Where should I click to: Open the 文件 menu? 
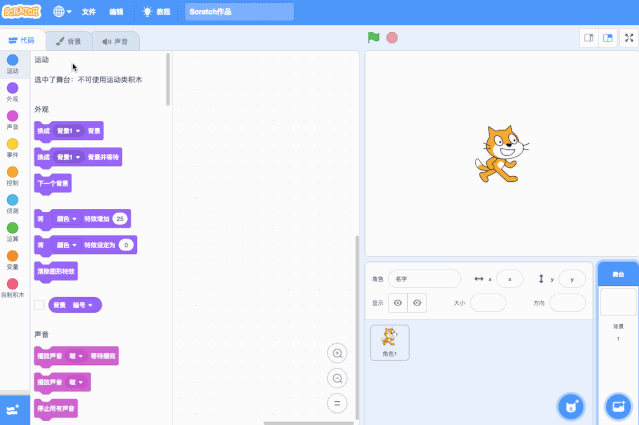coord(89,11)
